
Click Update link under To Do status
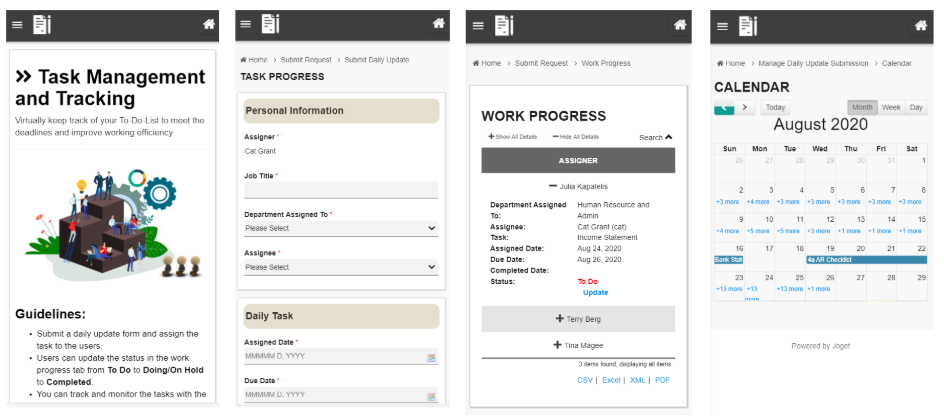pos(595,292)
